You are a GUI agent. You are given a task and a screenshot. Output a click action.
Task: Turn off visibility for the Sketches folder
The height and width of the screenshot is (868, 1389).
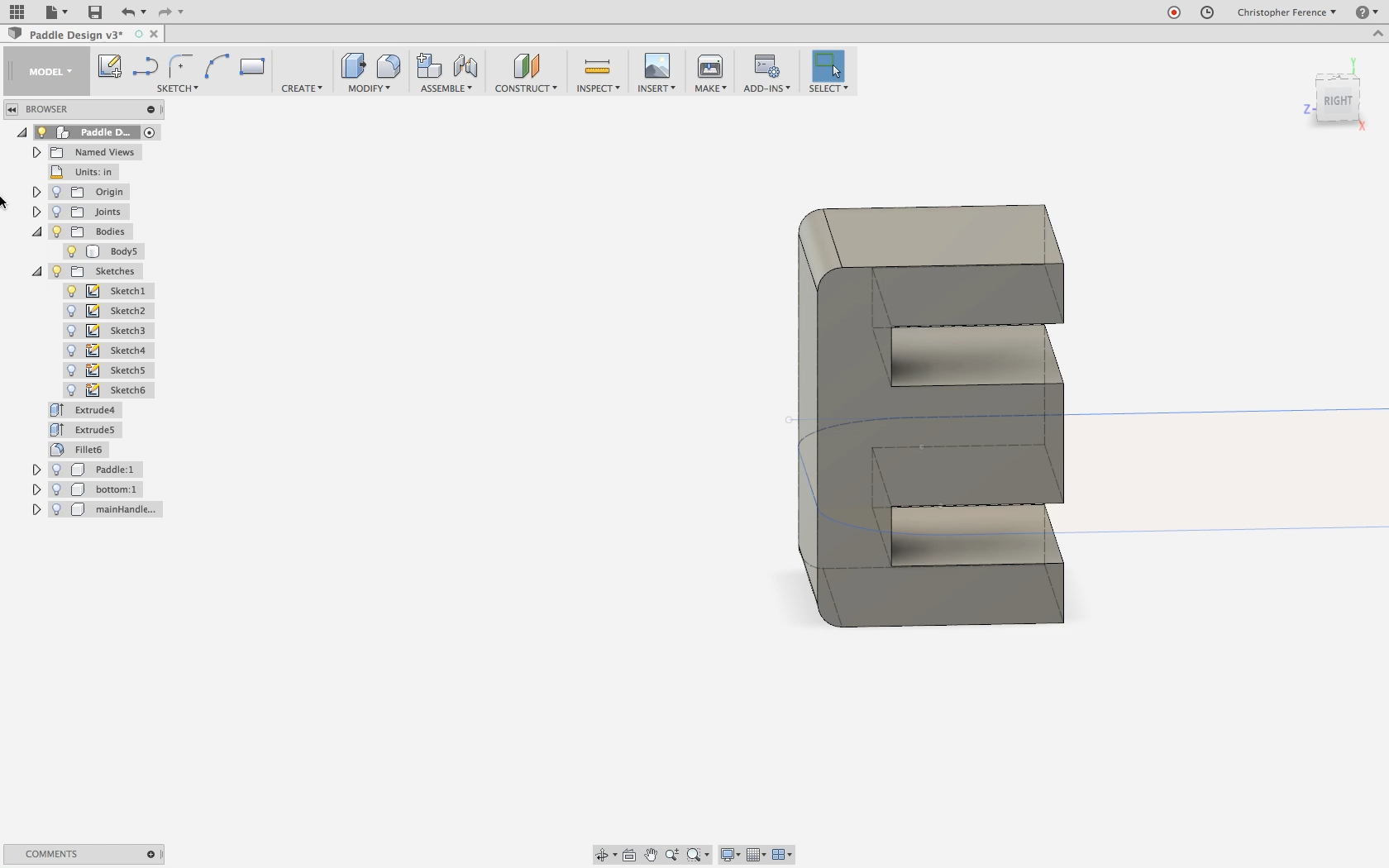pos(55,271)
